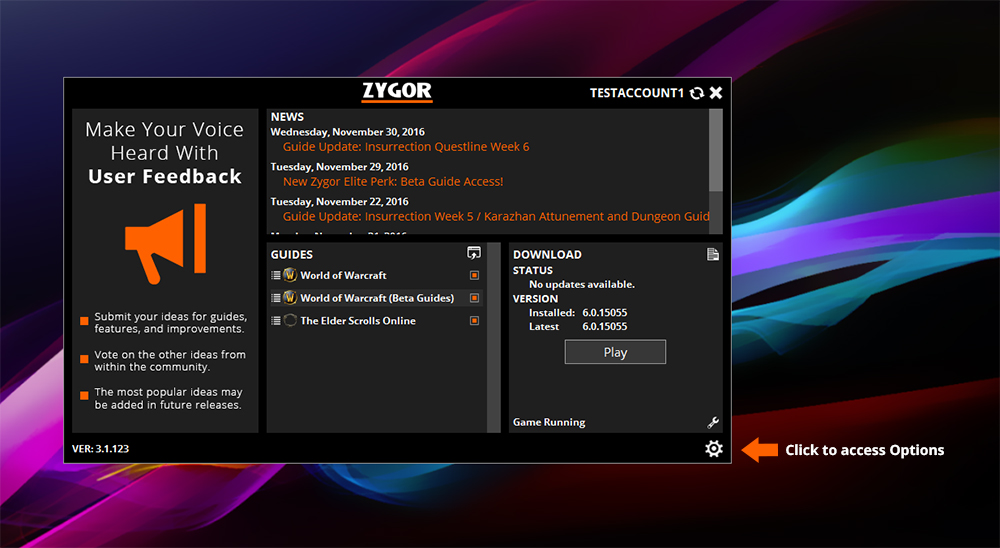Click list icon beside The Elder Scrolls Online
Screen dimensions: 1000x548
click(x=276, y=321)
